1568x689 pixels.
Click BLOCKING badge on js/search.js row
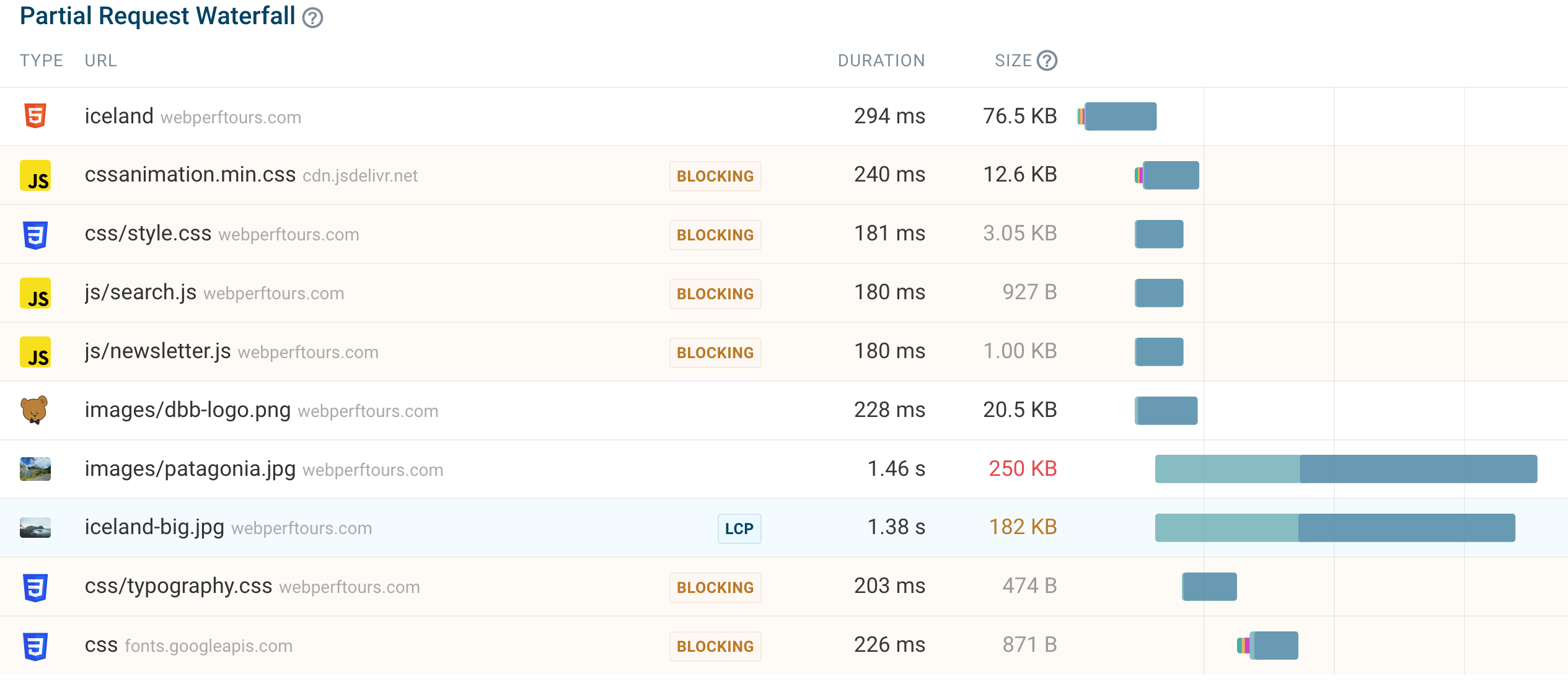715,294
